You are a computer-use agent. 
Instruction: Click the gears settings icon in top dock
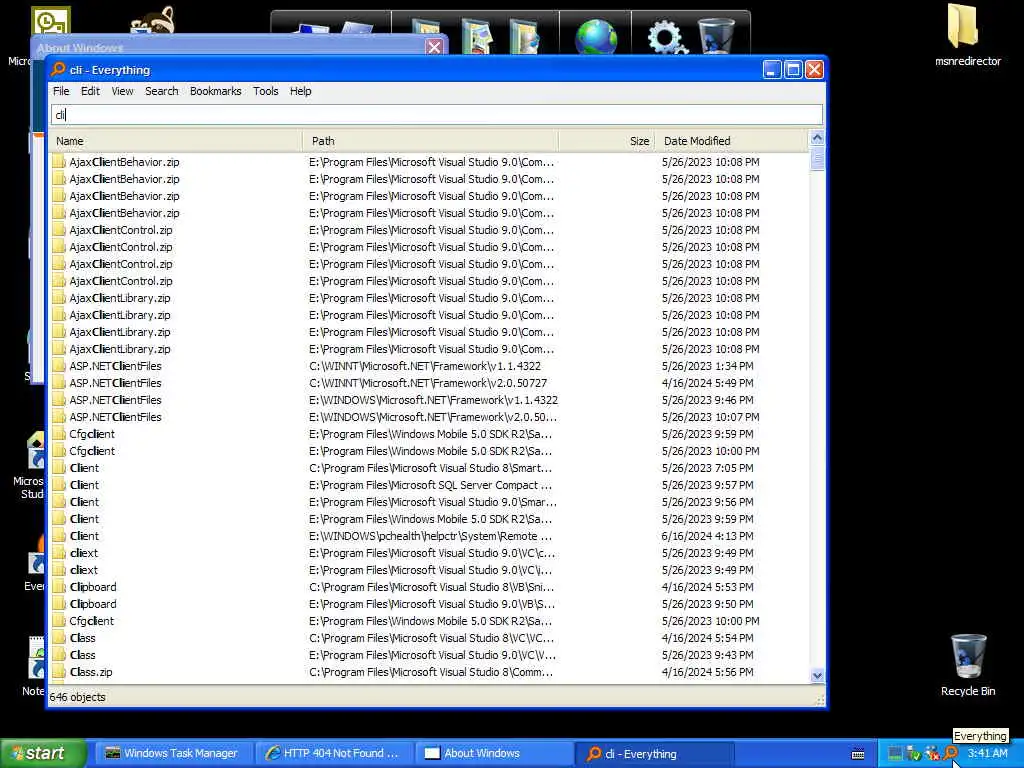pos(667,37)
